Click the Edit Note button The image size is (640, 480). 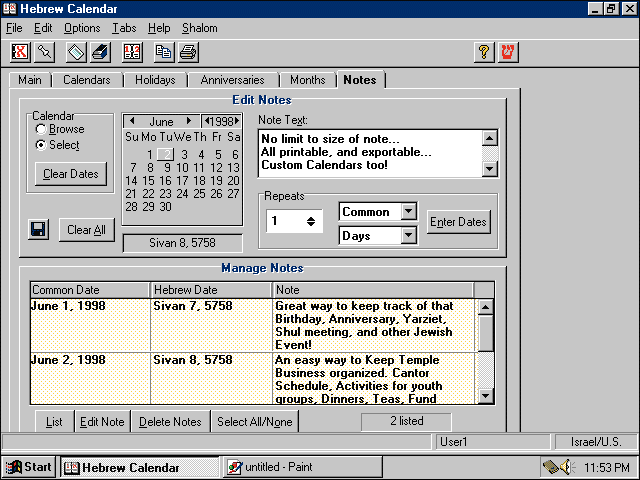[x=102, y=422]
